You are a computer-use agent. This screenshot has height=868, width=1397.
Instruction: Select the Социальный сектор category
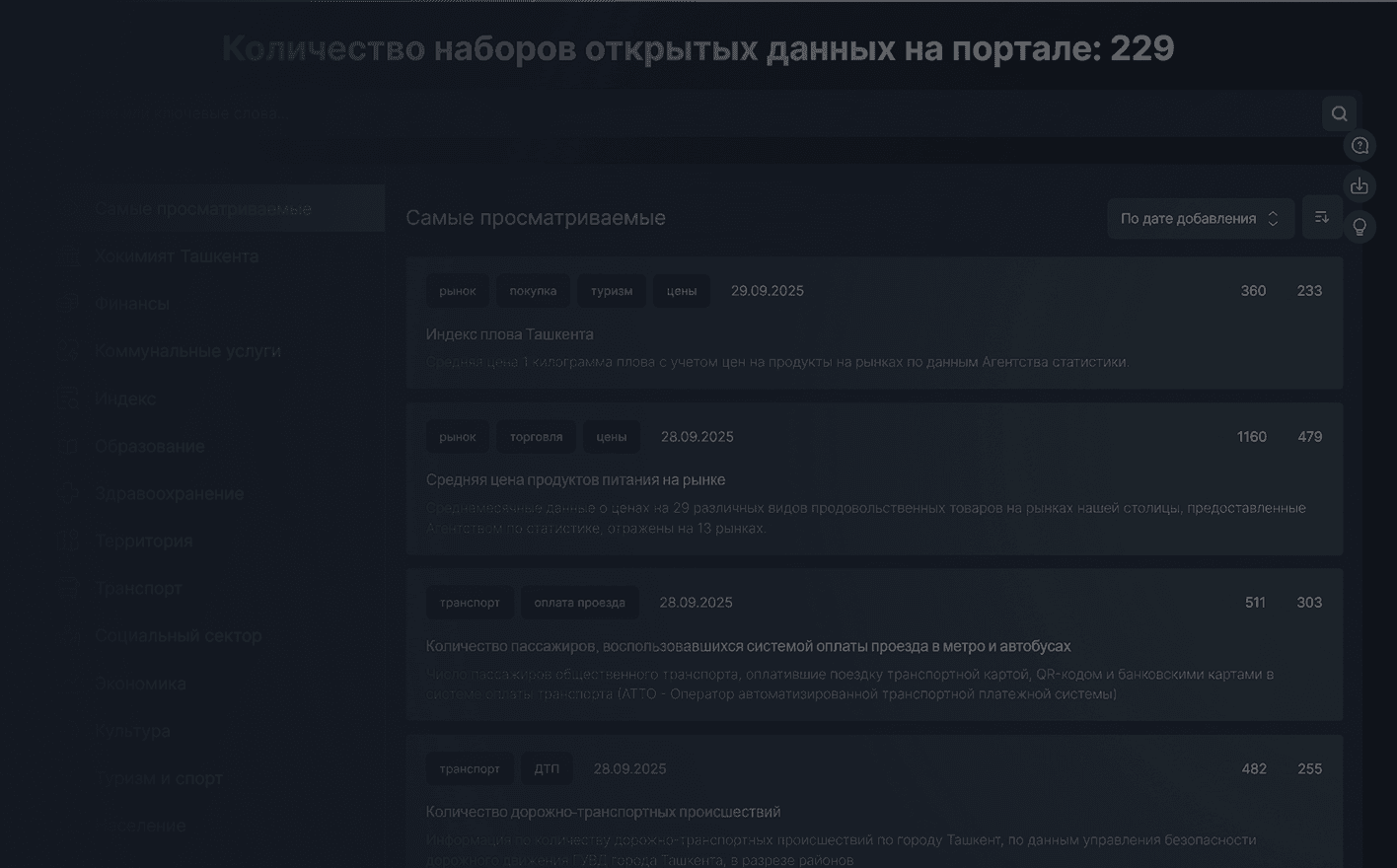[178, 635]
